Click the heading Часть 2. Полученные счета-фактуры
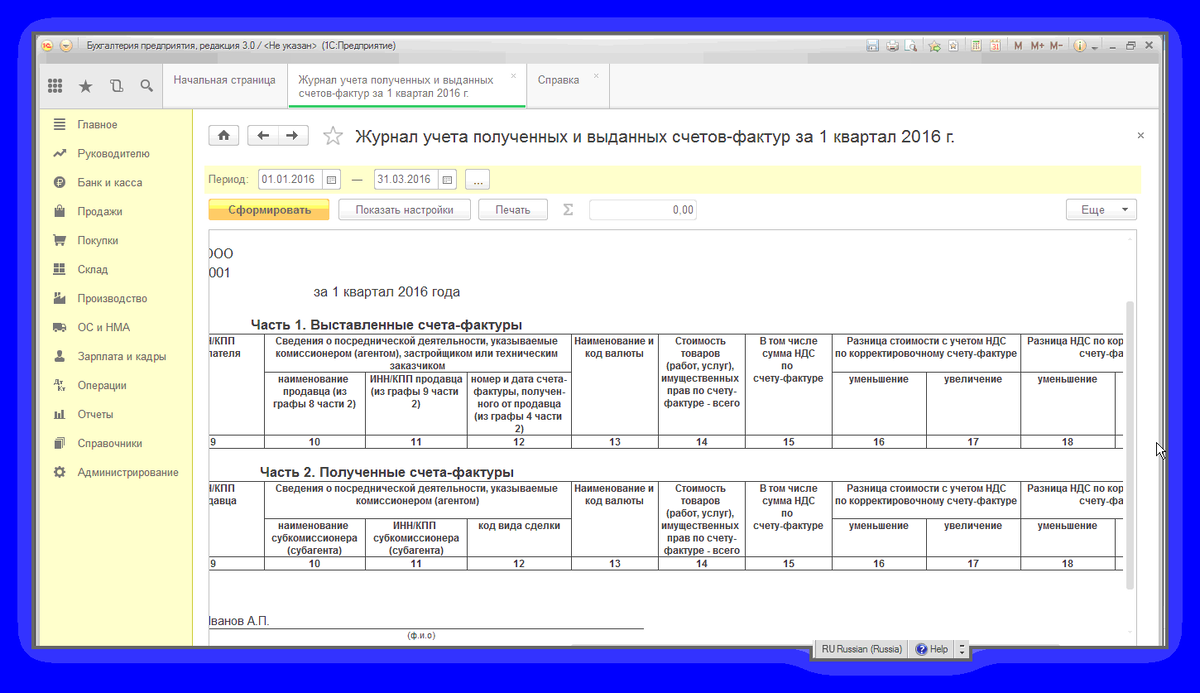The width and height of the screenshot is (1200, 693). [387, 472]
